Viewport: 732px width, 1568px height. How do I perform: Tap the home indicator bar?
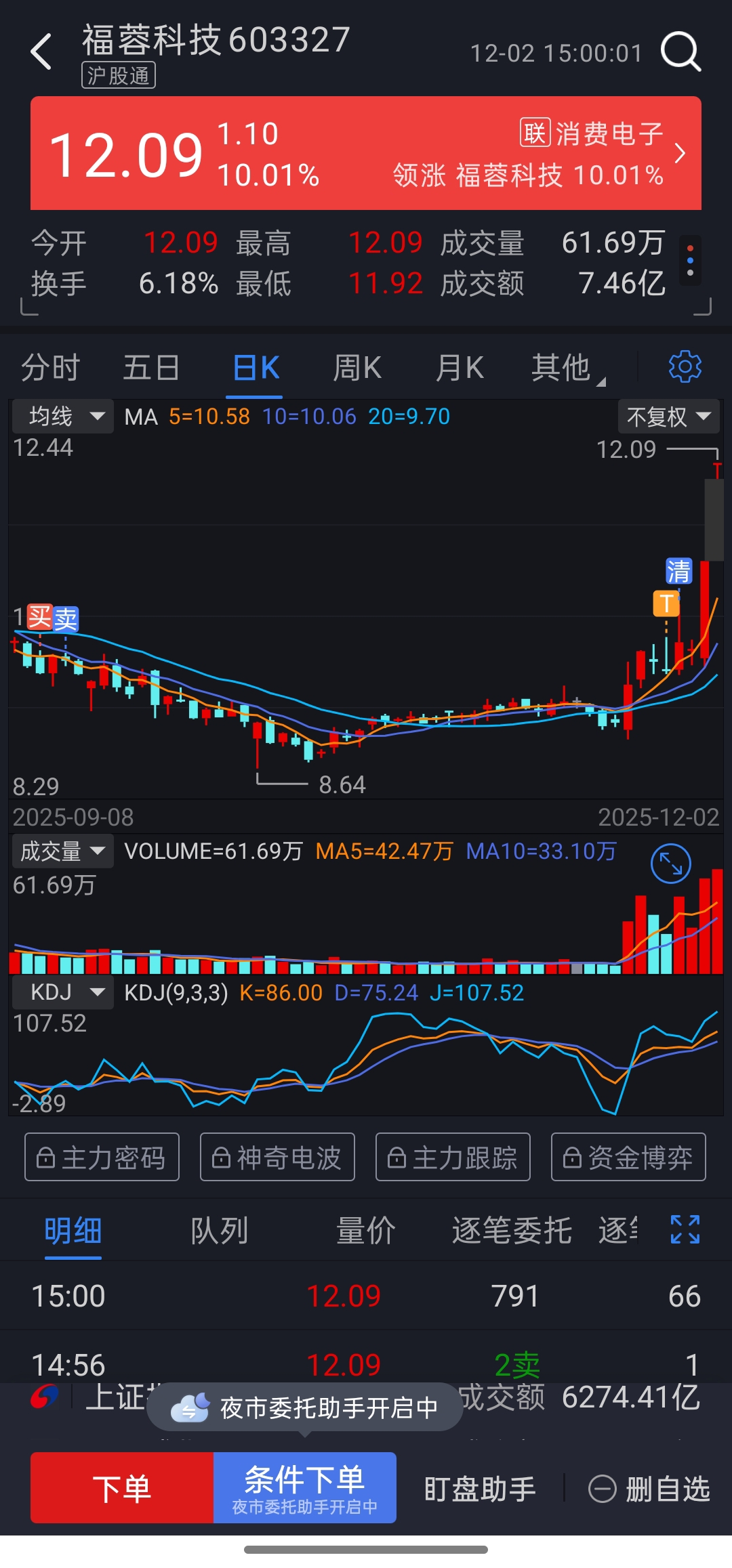(x=366, y=1550)
